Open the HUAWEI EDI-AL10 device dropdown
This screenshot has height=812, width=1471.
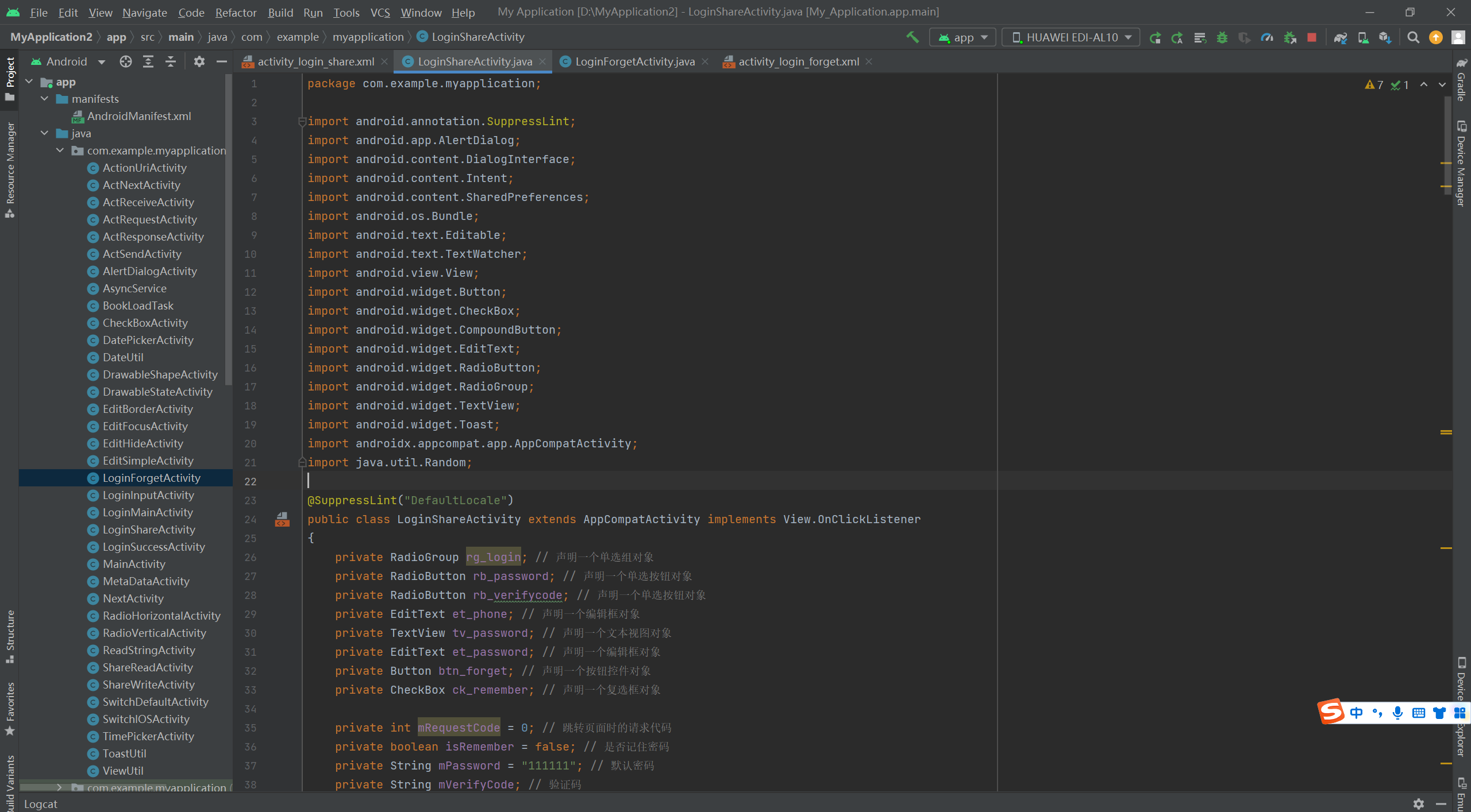click(1070, 37)
